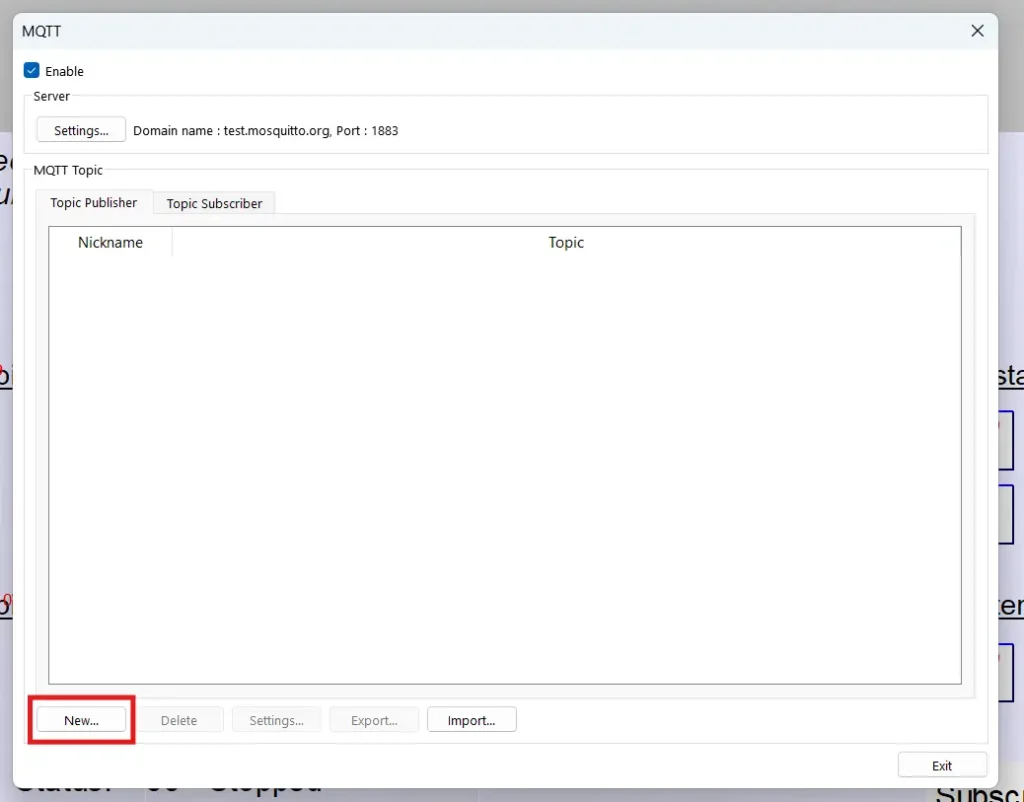Enable the MQTT Enable checkbox
The width and height of the screenshot is (1024, 802).
32,71
